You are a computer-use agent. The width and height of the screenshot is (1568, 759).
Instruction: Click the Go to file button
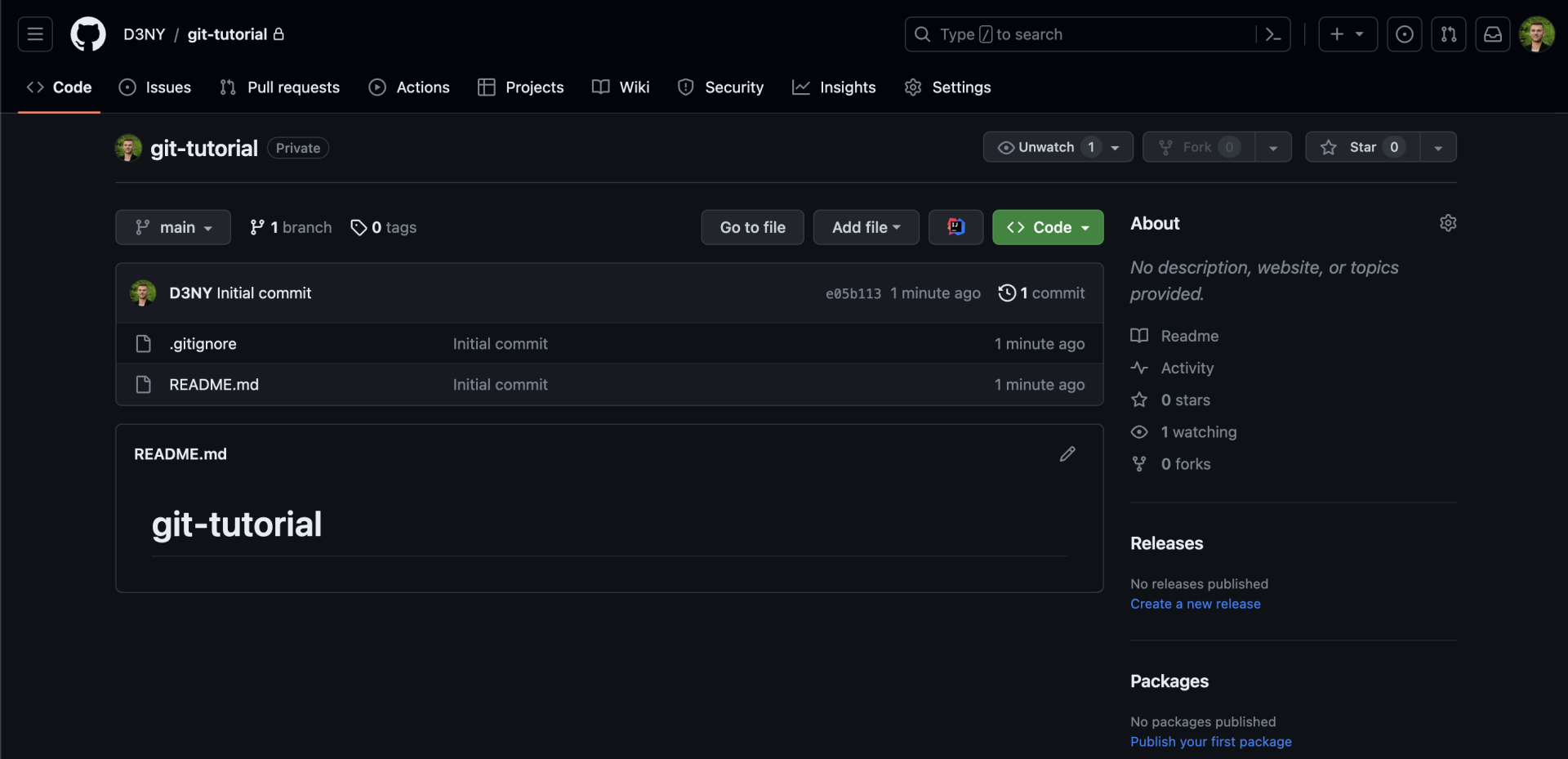[752, 227]
